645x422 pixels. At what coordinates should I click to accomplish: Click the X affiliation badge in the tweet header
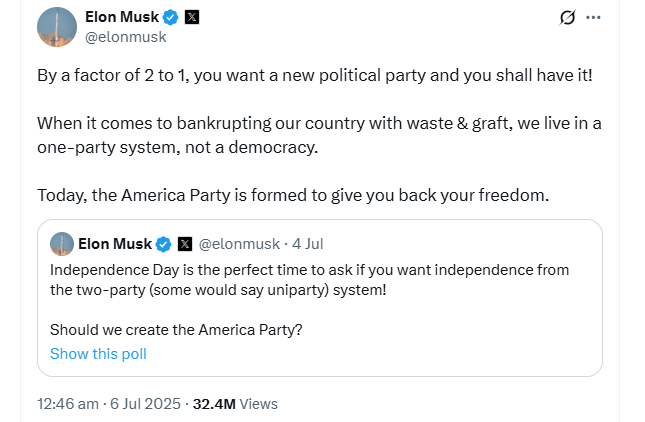click(193, 17)
